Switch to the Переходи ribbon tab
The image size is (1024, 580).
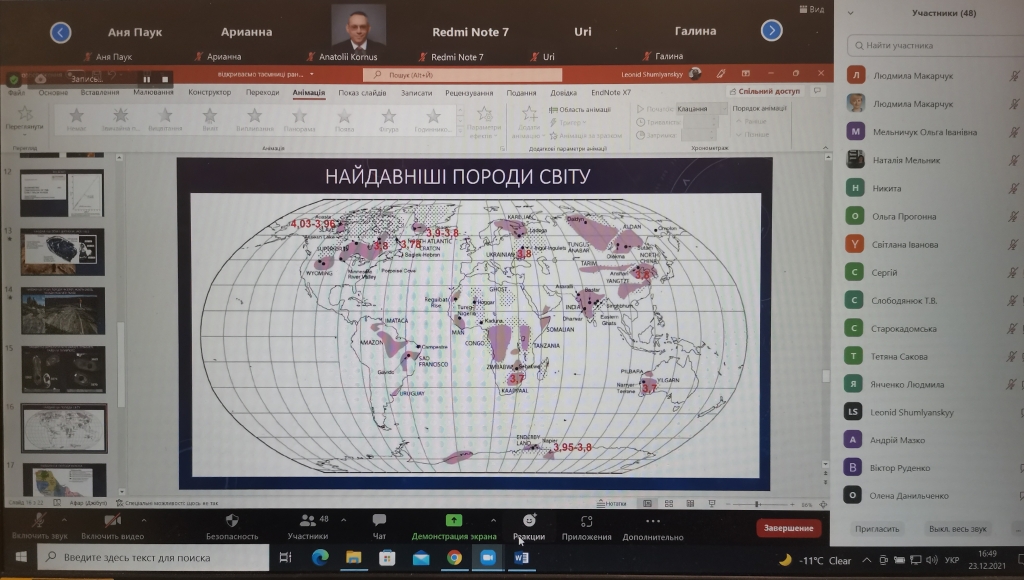click(262, 93)
